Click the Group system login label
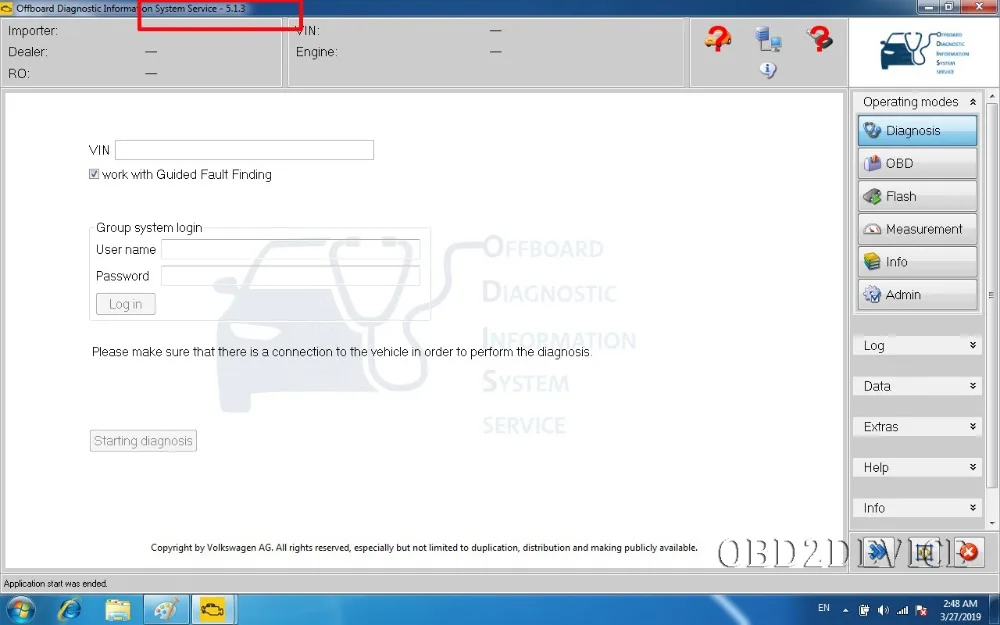The image size is (1000, 625). tap(149, 228)
